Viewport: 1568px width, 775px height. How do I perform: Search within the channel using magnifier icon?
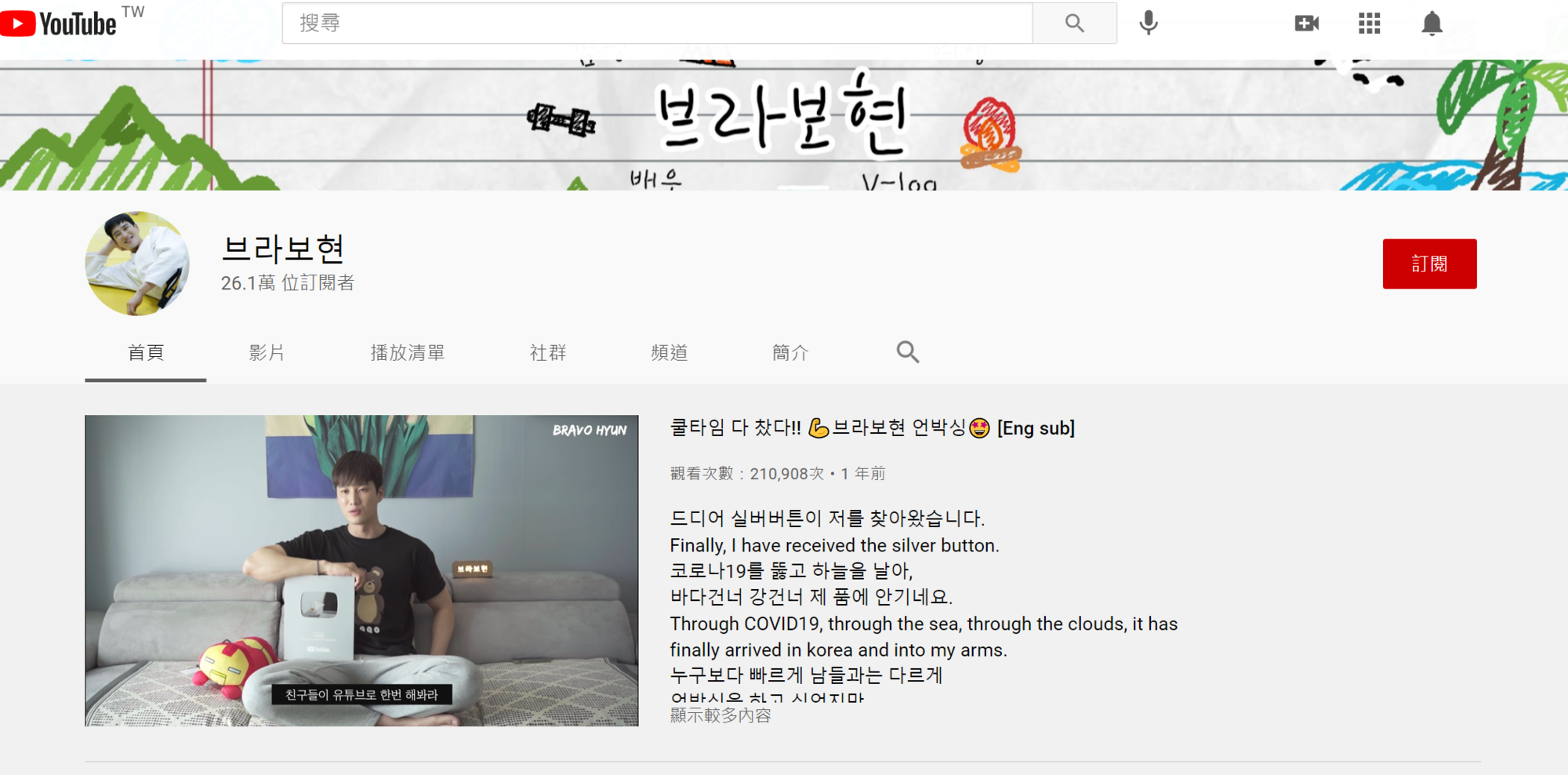tap(908, 352)
